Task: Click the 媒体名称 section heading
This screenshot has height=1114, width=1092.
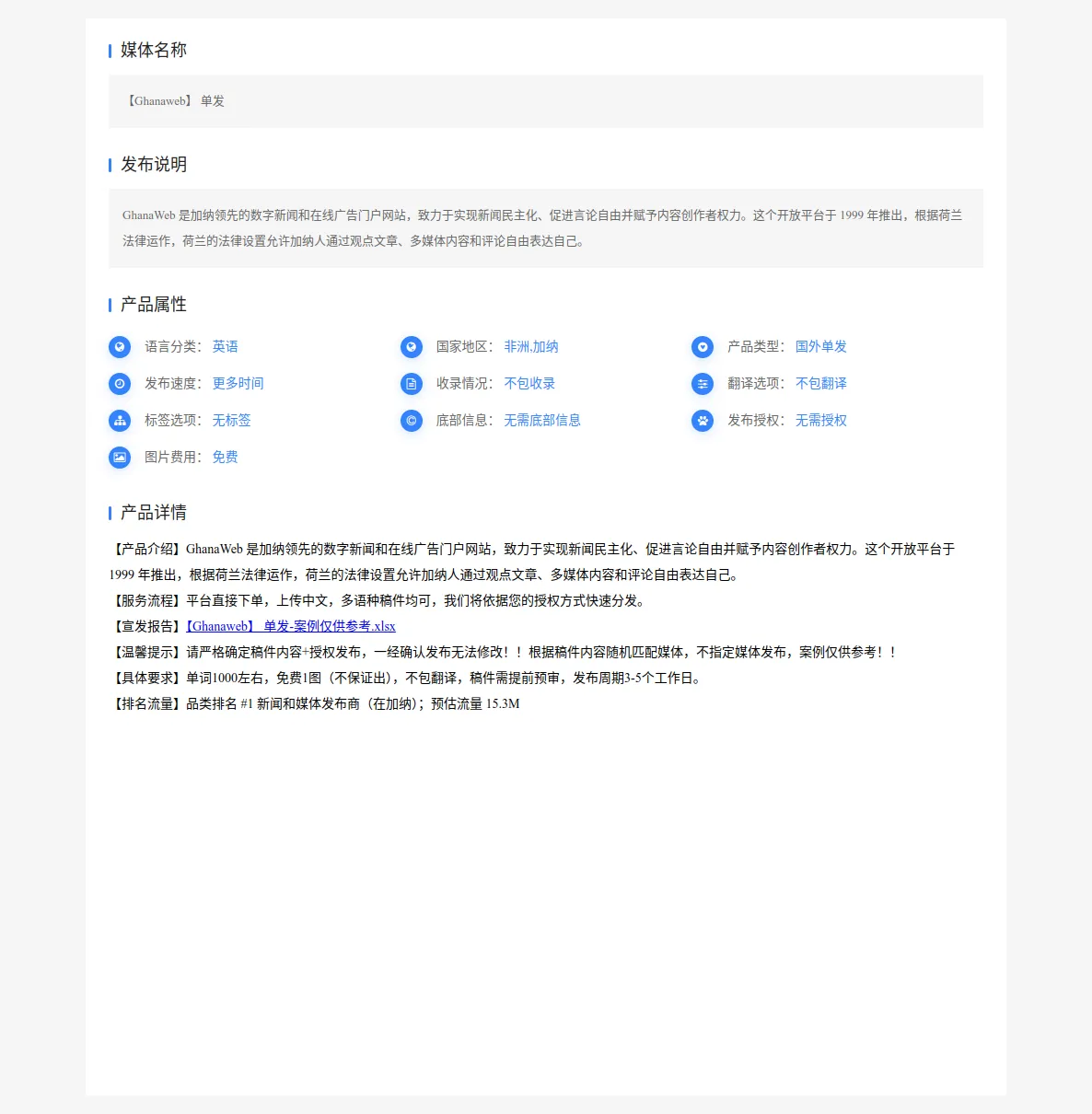Action: (154, 51)
